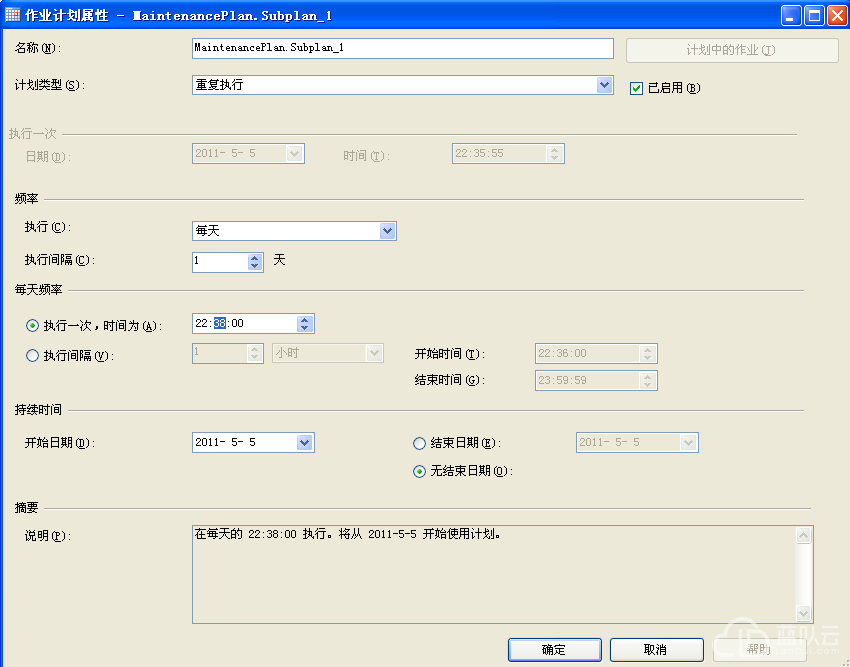Expand the 执行 frequency dropdown showing 每天
Viewport: 850px width, 667px height.
pyautogui.click(x=388, y=231)
